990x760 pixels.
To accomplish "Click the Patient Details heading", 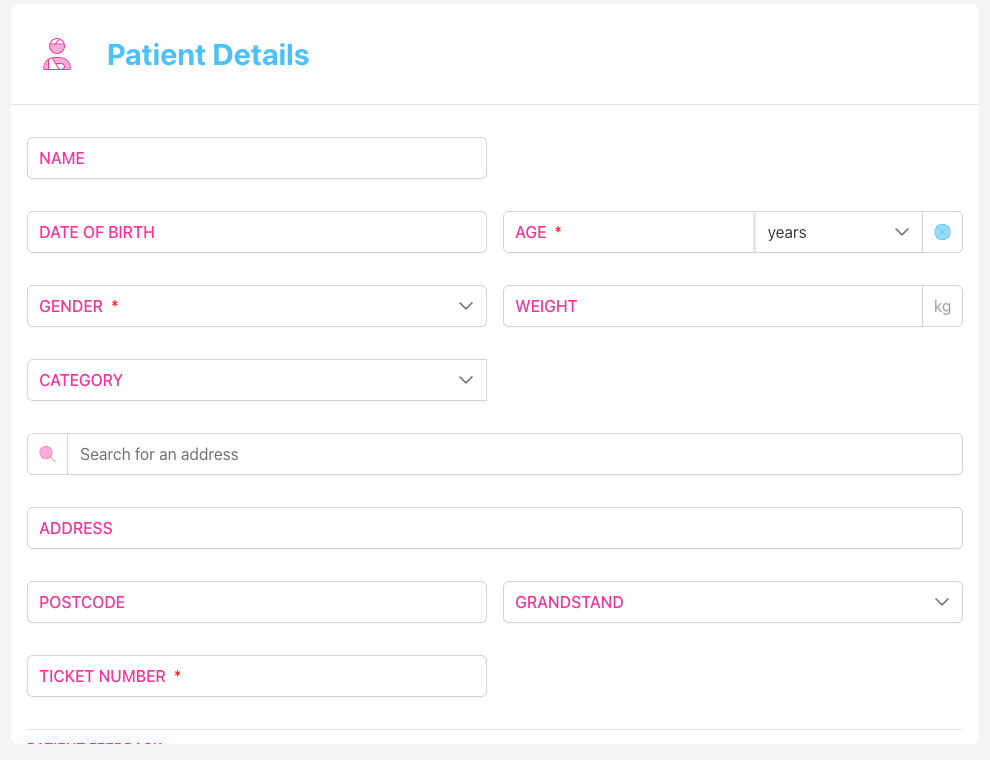I will (x=208, y=55).
